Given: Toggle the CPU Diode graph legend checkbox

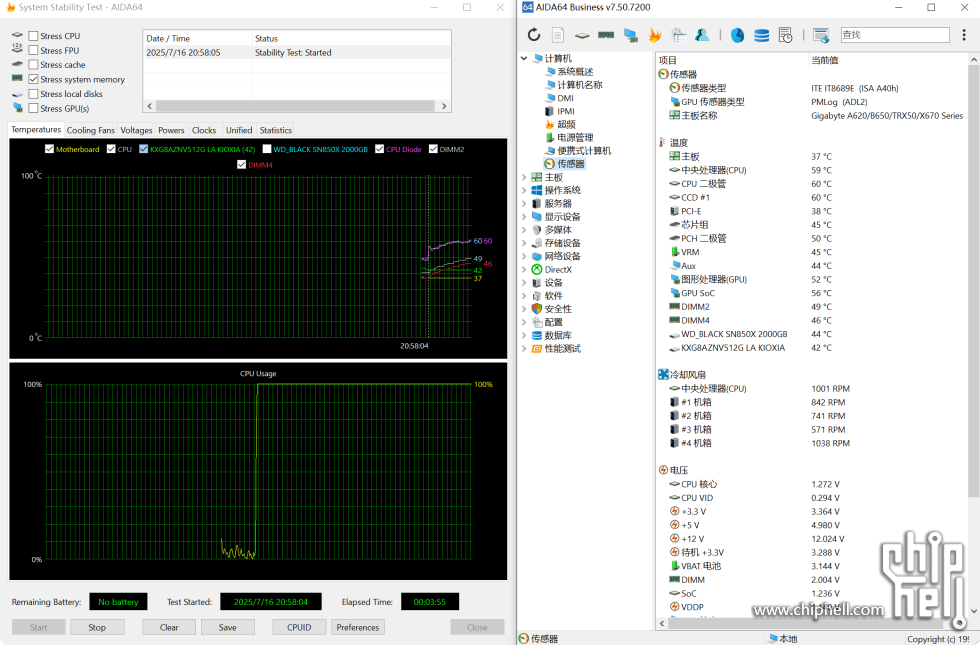Looking at the screenshot, I should tap(379, 149).
